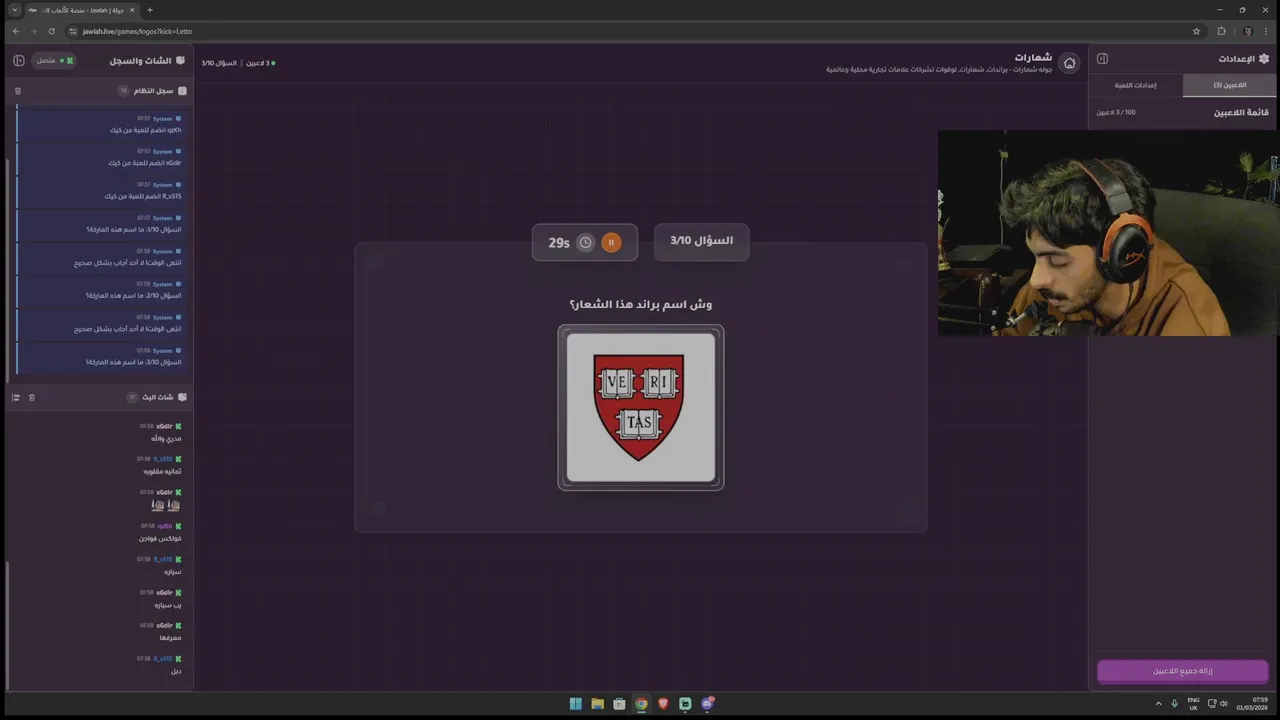
Task: Open the Windows Start menu
Action: point(576,704)
